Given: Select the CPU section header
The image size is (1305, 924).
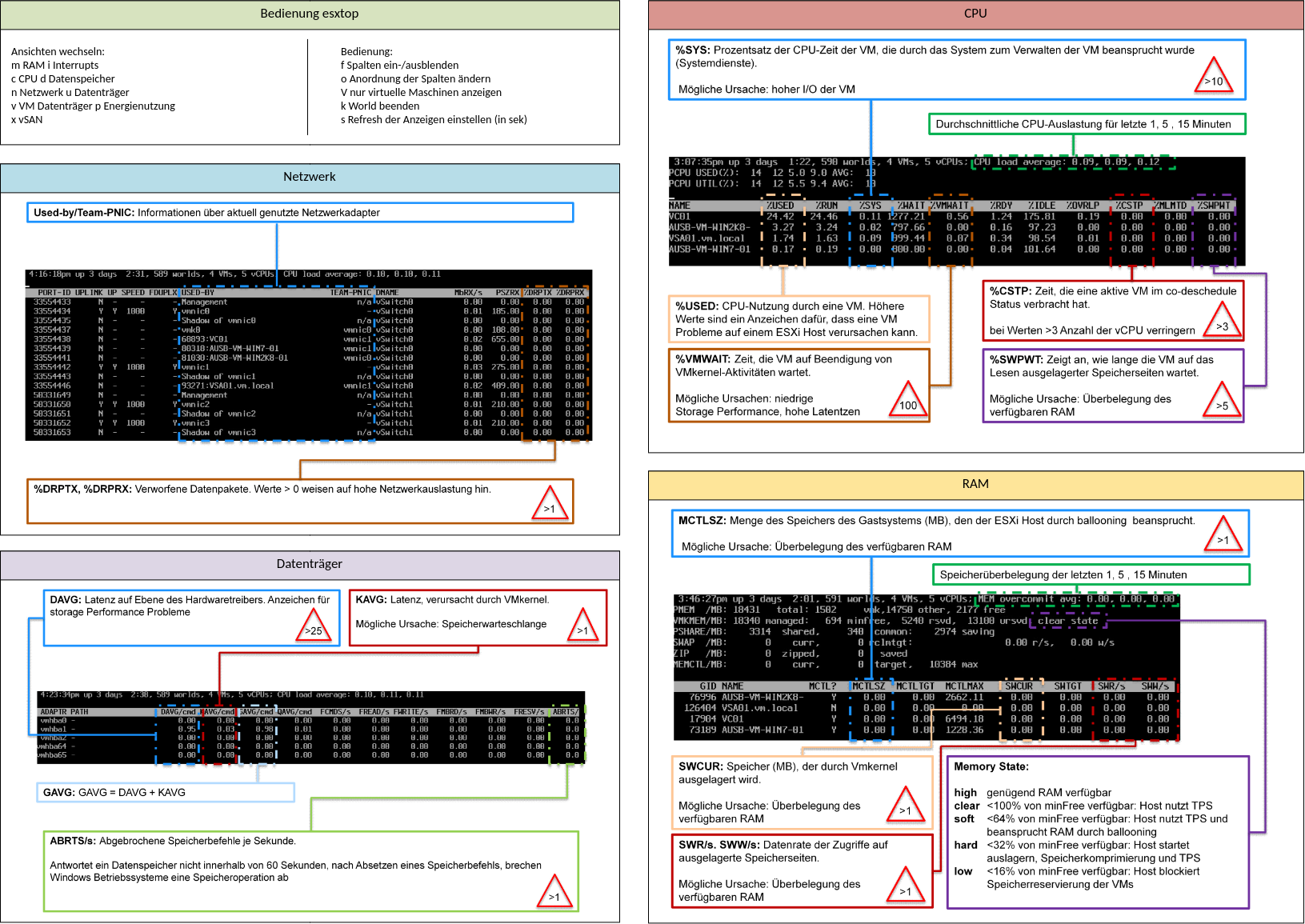Looking at the screenshot, I should tap(975, 14).
